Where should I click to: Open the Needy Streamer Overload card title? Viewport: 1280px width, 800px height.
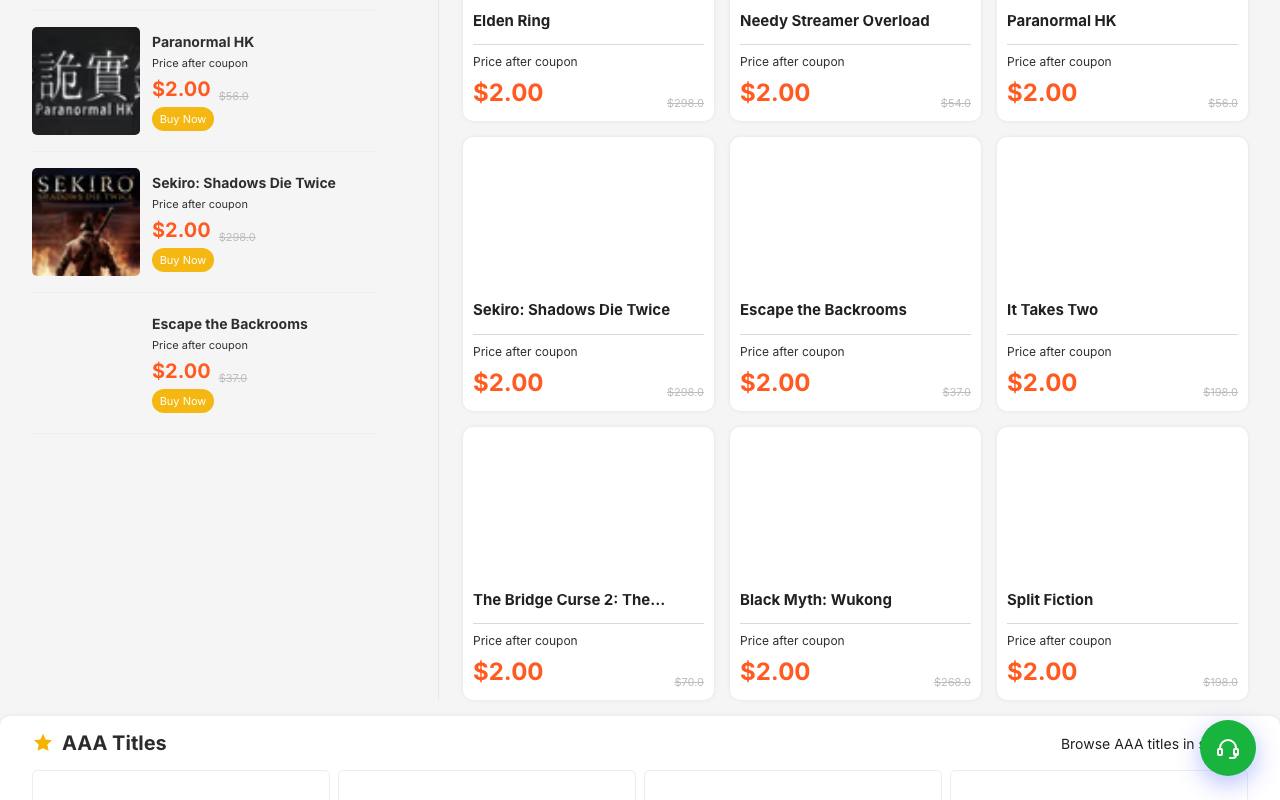click(834, 20)
